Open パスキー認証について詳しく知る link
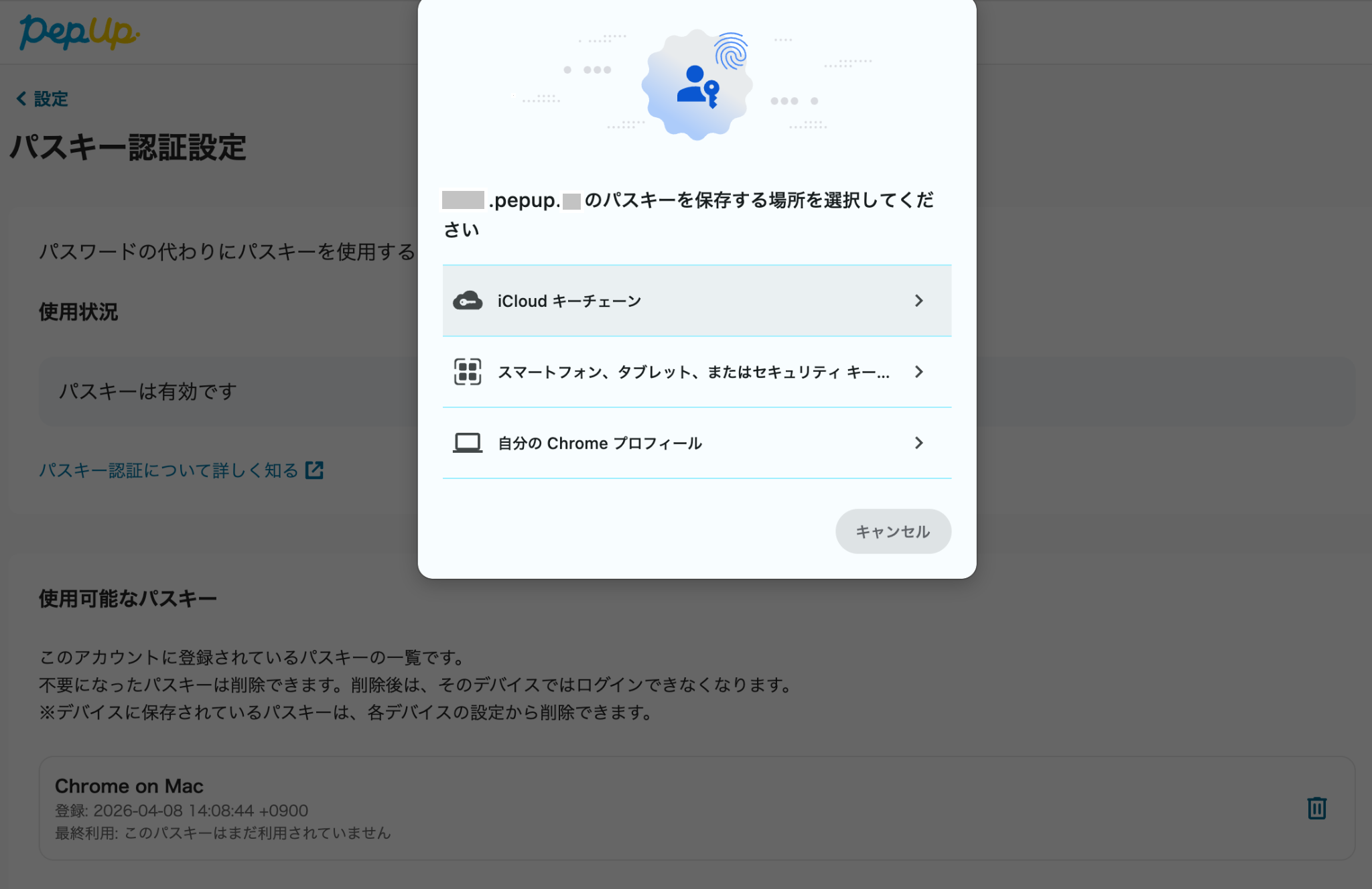 click(x=181, y=470)
